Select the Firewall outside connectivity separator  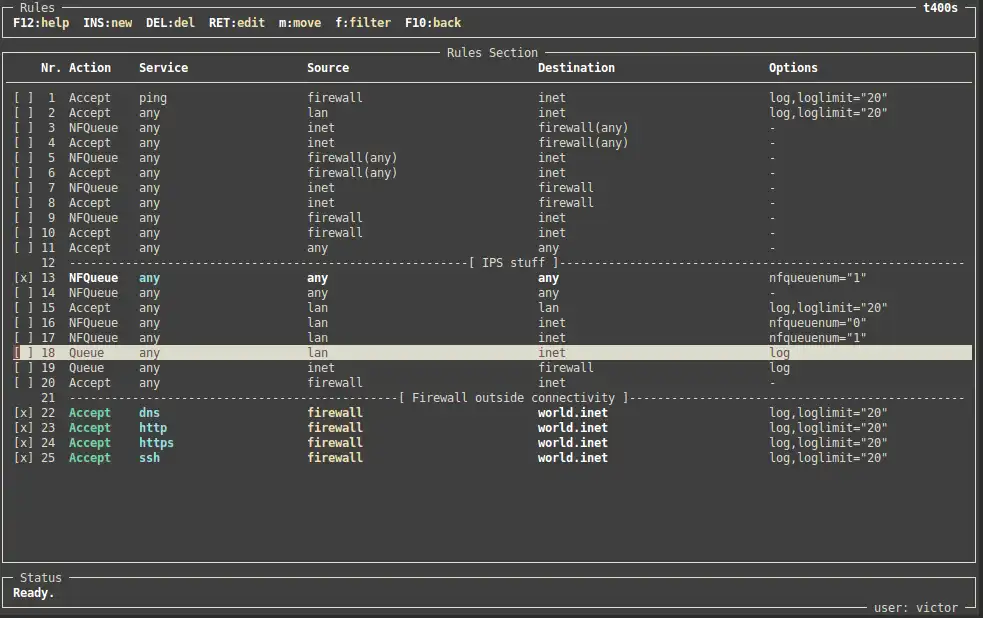[x=513, y=398]
